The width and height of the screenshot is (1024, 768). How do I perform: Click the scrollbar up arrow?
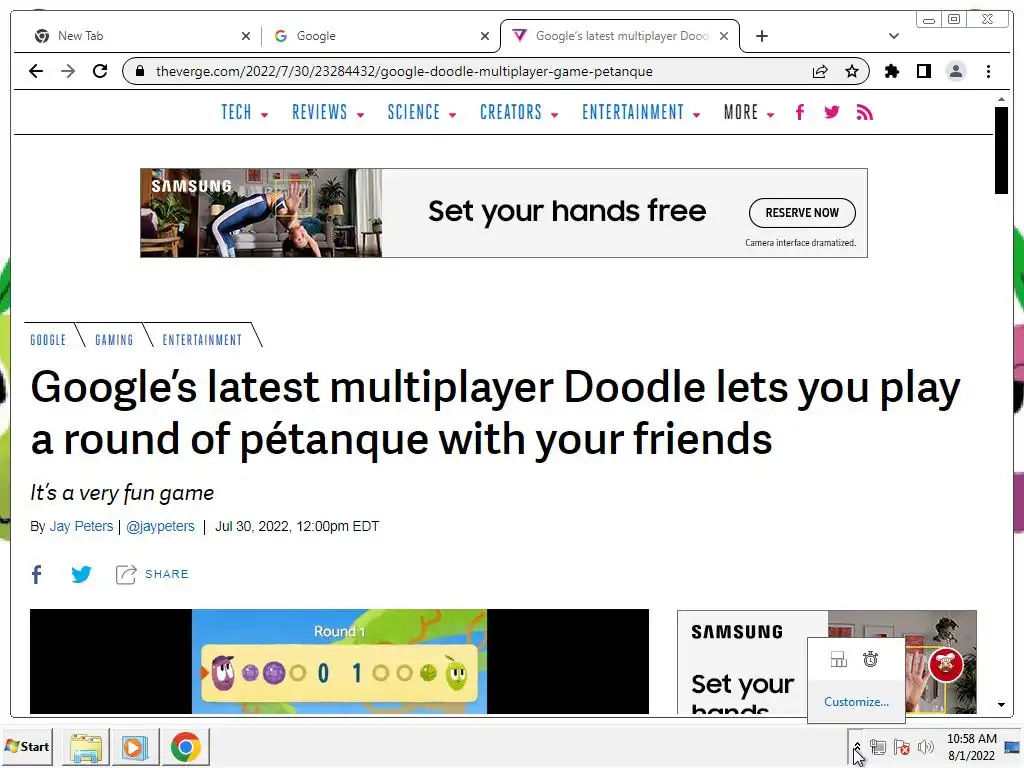(1000, 99)
